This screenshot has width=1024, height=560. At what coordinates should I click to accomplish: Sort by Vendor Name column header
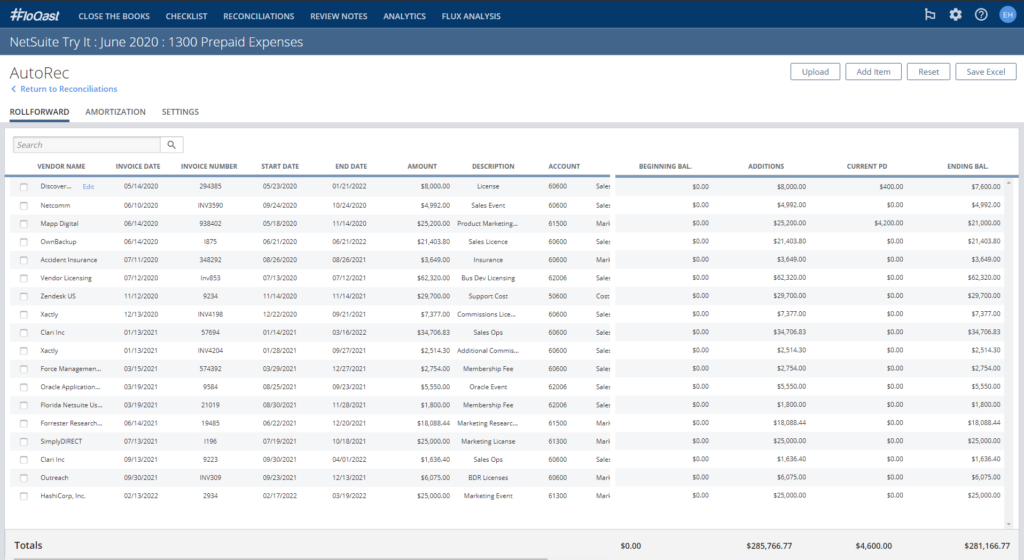(x=61, y=166)
